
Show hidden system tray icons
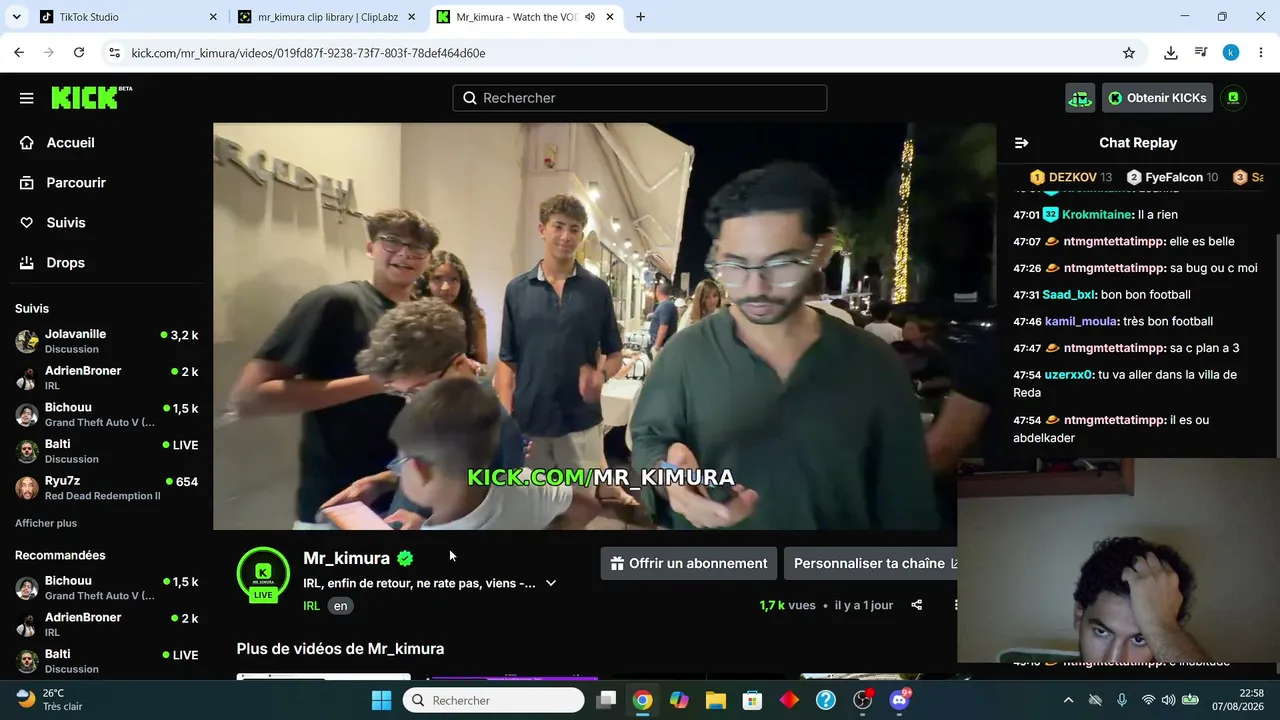pos(1068,700)
